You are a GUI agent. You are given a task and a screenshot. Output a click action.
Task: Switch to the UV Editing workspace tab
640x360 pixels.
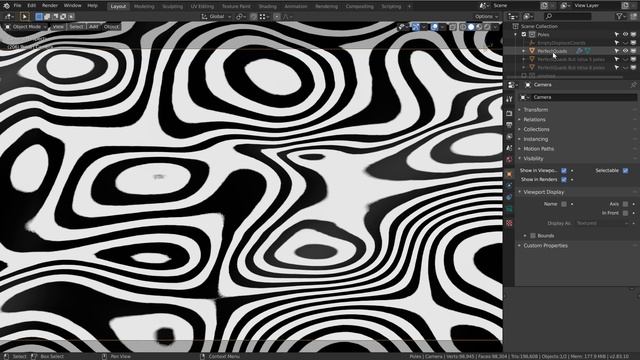202,7
